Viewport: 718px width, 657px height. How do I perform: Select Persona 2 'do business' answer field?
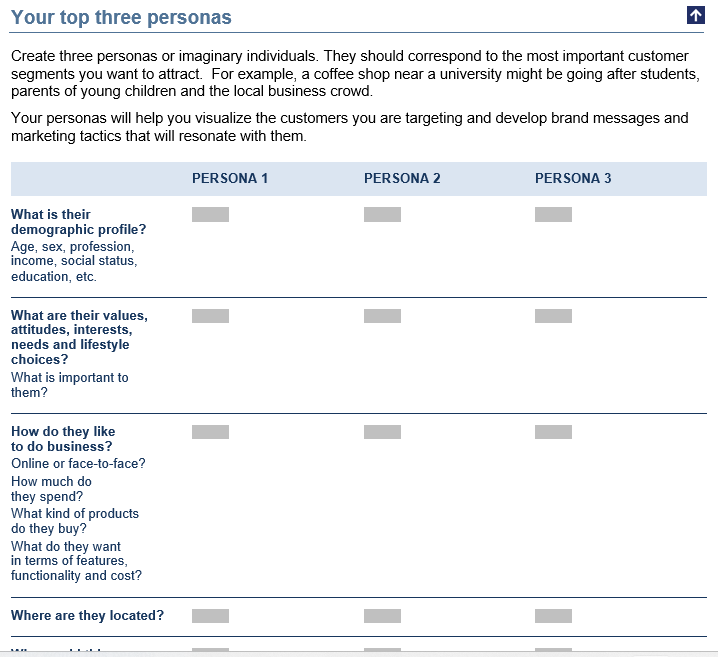click(x=382, y=432)
